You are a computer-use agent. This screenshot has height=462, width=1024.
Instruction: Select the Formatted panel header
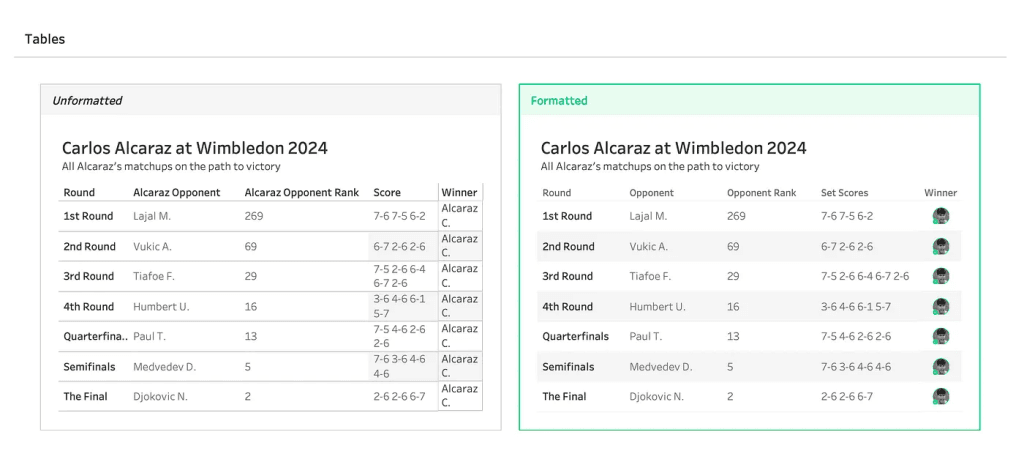pos(559,101)
